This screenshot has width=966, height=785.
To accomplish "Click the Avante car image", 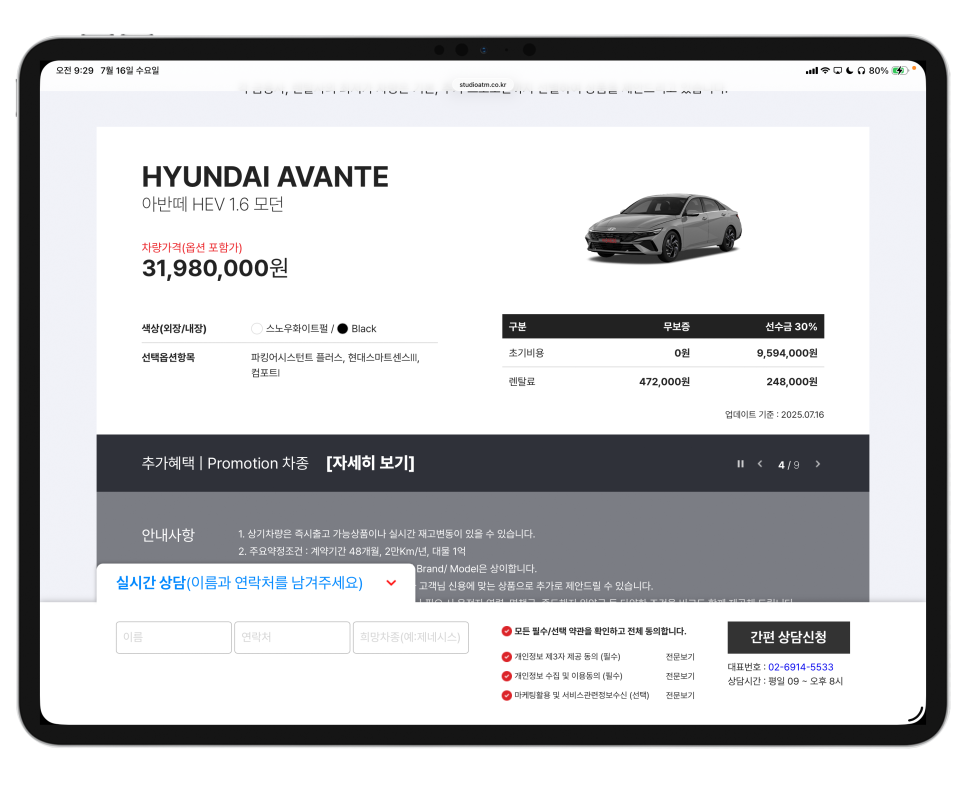I will click(x=663, y=227).
